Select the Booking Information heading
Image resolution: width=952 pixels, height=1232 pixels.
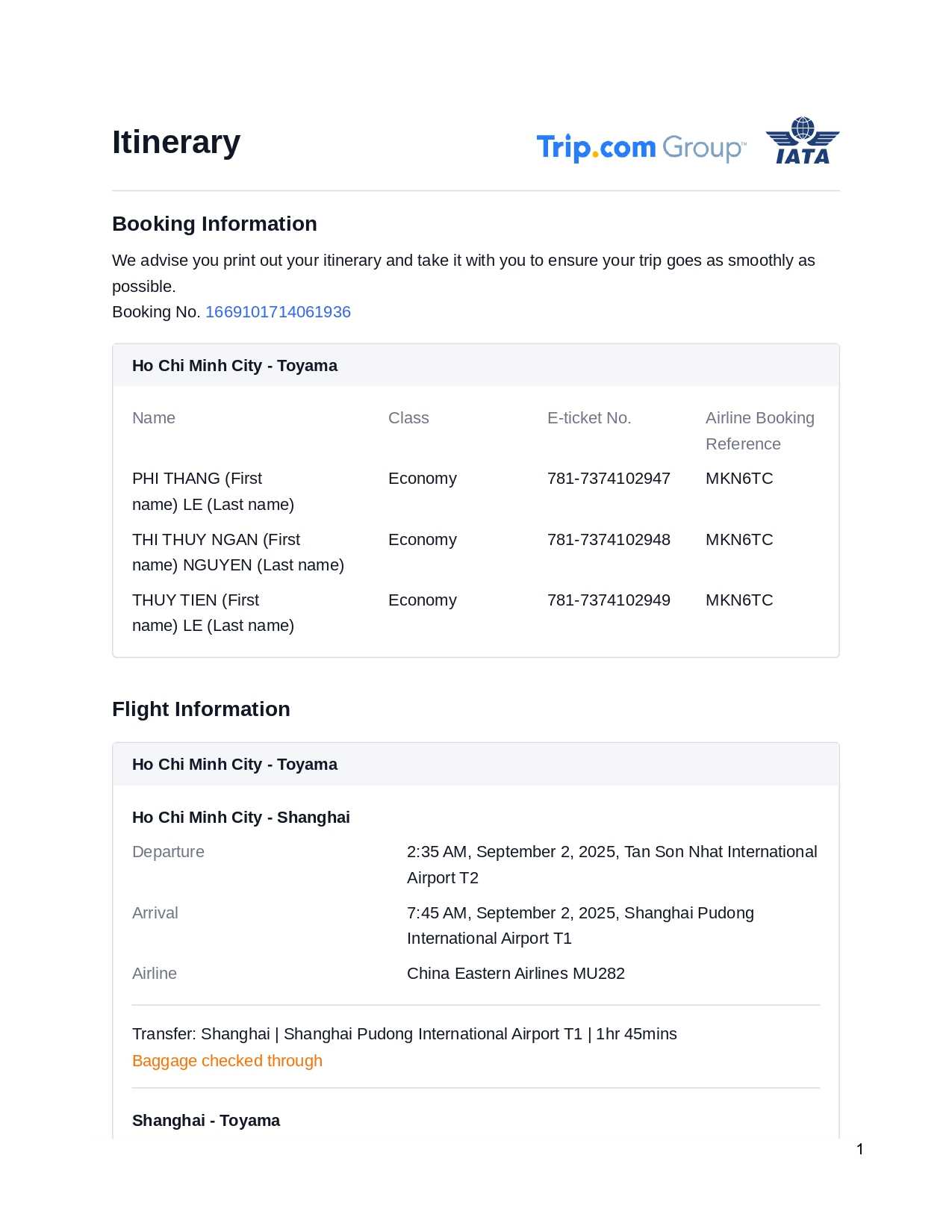(x=214, y=224)
